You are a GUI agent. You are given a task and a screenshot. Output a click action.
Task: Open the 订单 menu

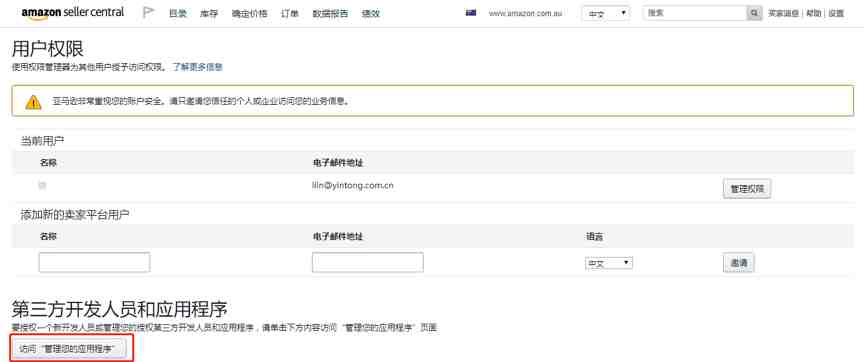point(290,14)
